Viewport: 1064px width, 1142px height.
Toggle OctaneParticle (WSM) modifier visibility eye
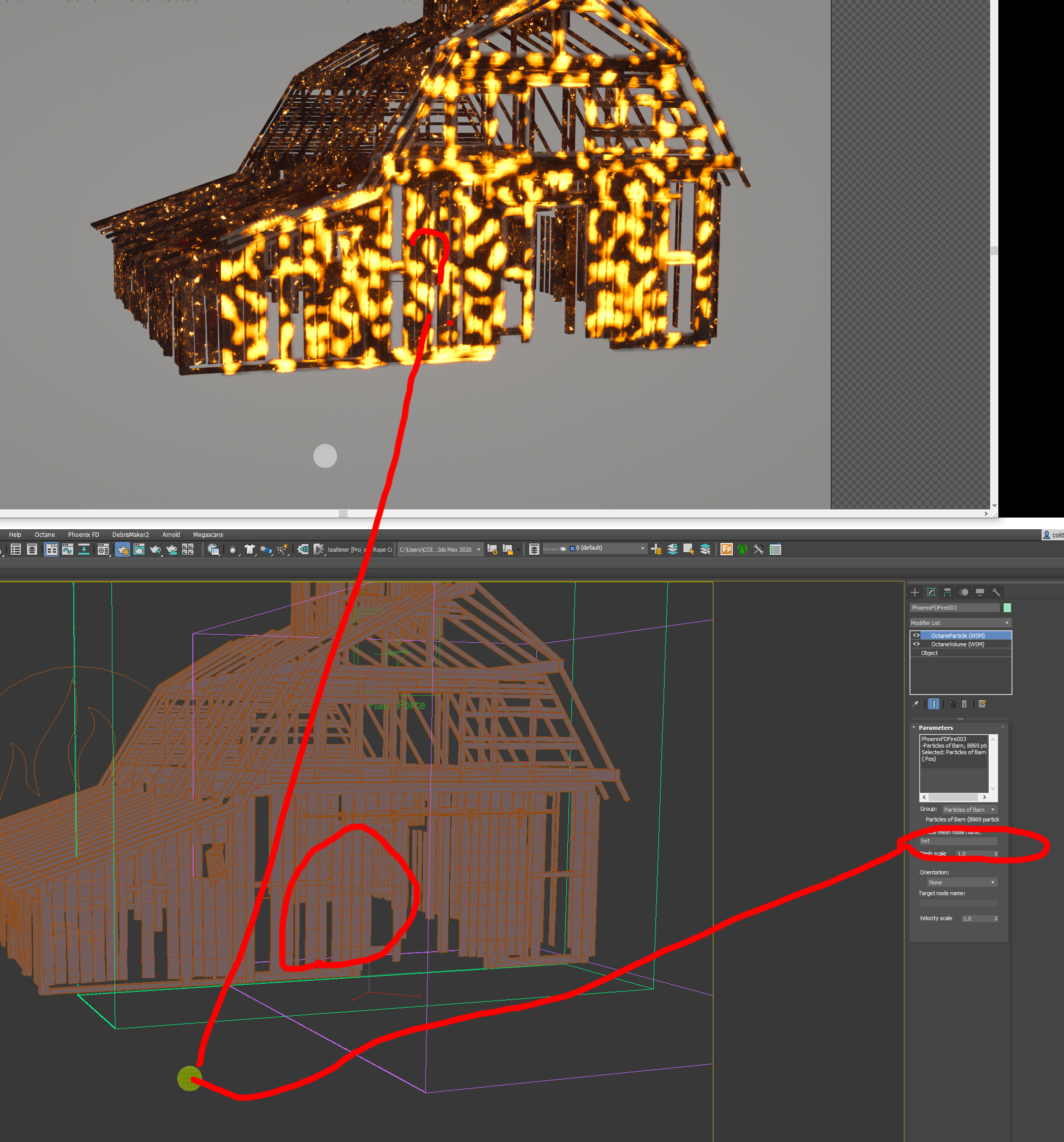pyautogui.click(x=916, y=635)
